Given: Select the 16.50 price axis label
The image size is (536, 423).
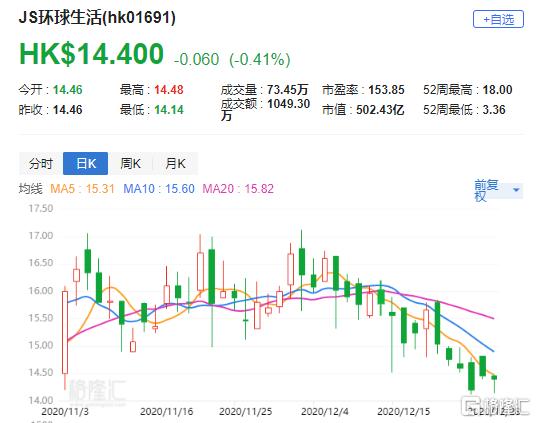Looking at the screenshot, I should (x=41, y=263).
